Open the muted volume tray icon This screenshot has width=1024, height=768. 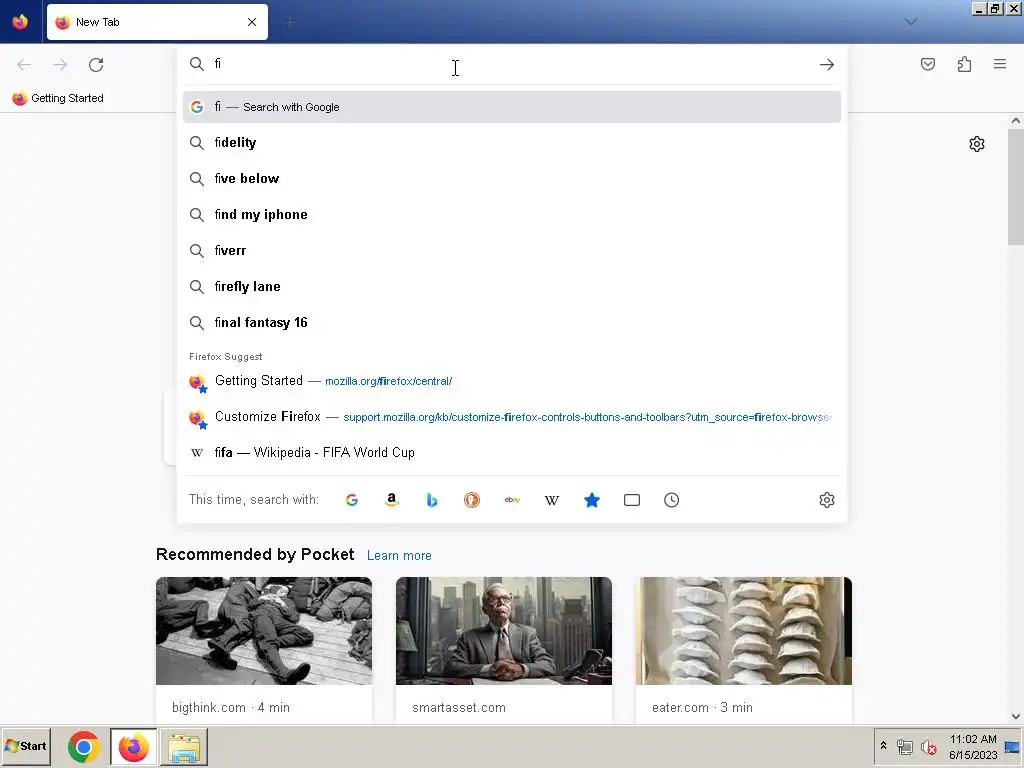coord(928,747)
